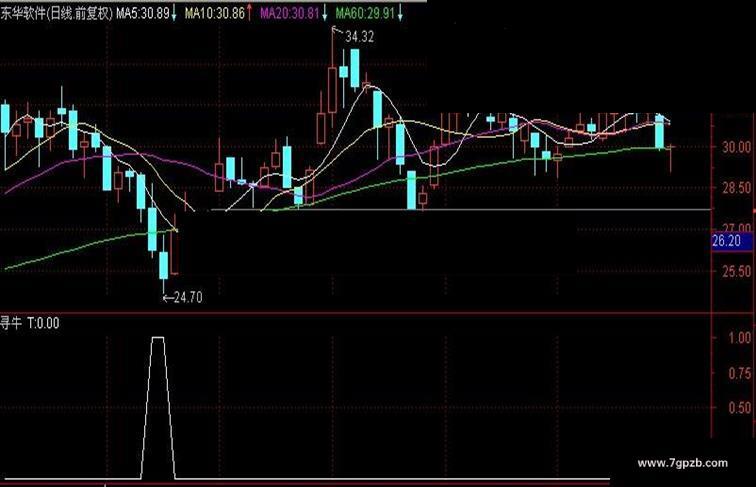Click the MA10 red up arrow indicator
Viewport: 756px width, 487px height.
click(x=249, y=13)
